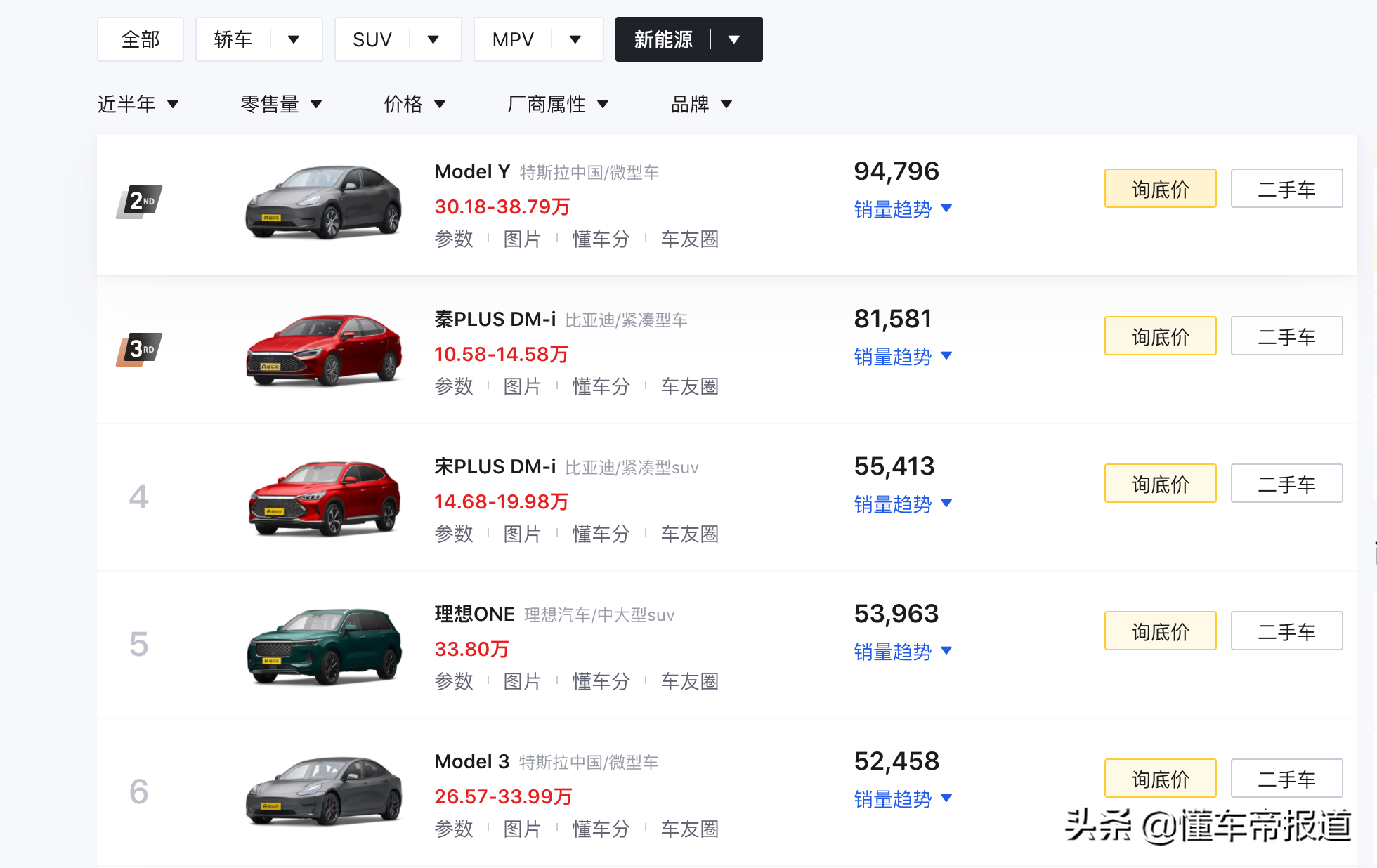Click 图片 under 秦PLUS DM-i
The width and height of the screenshot is (1377, 868).
point(522,387)
